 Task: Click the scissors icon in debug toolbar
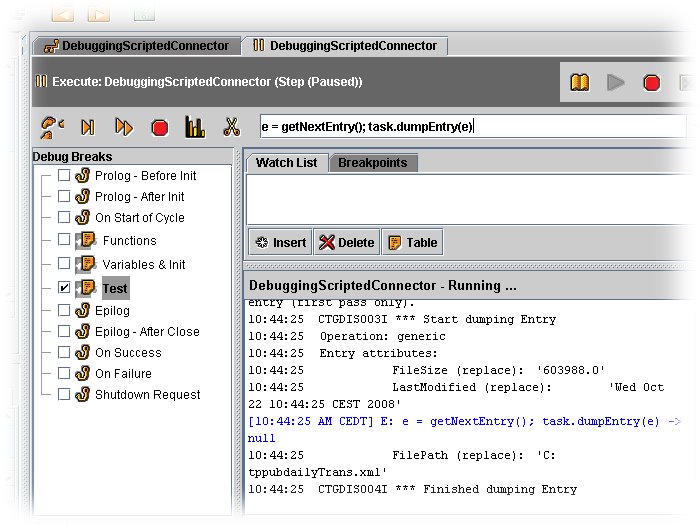(231, 127)
